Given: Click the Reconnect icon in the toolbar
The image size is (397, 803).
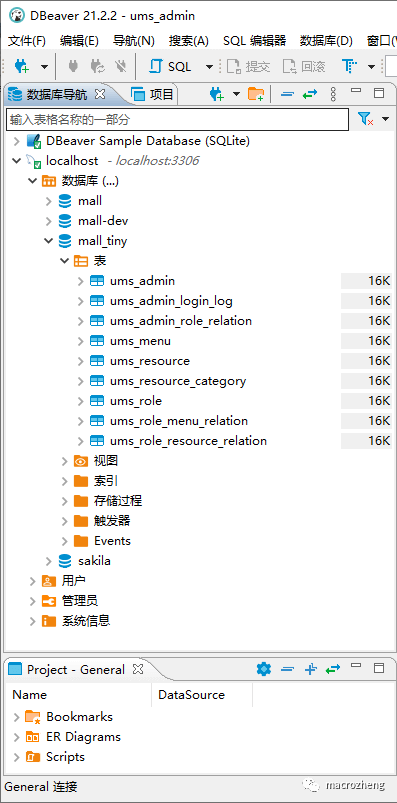Looking at the screenshot, I should pos(97,67).
